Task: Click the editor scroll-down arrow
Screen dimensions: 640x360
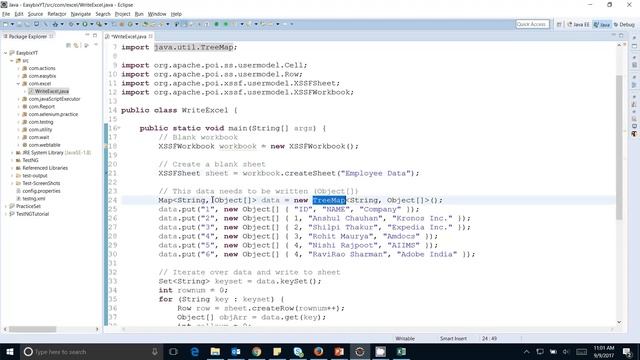Action: pos(619,322)
